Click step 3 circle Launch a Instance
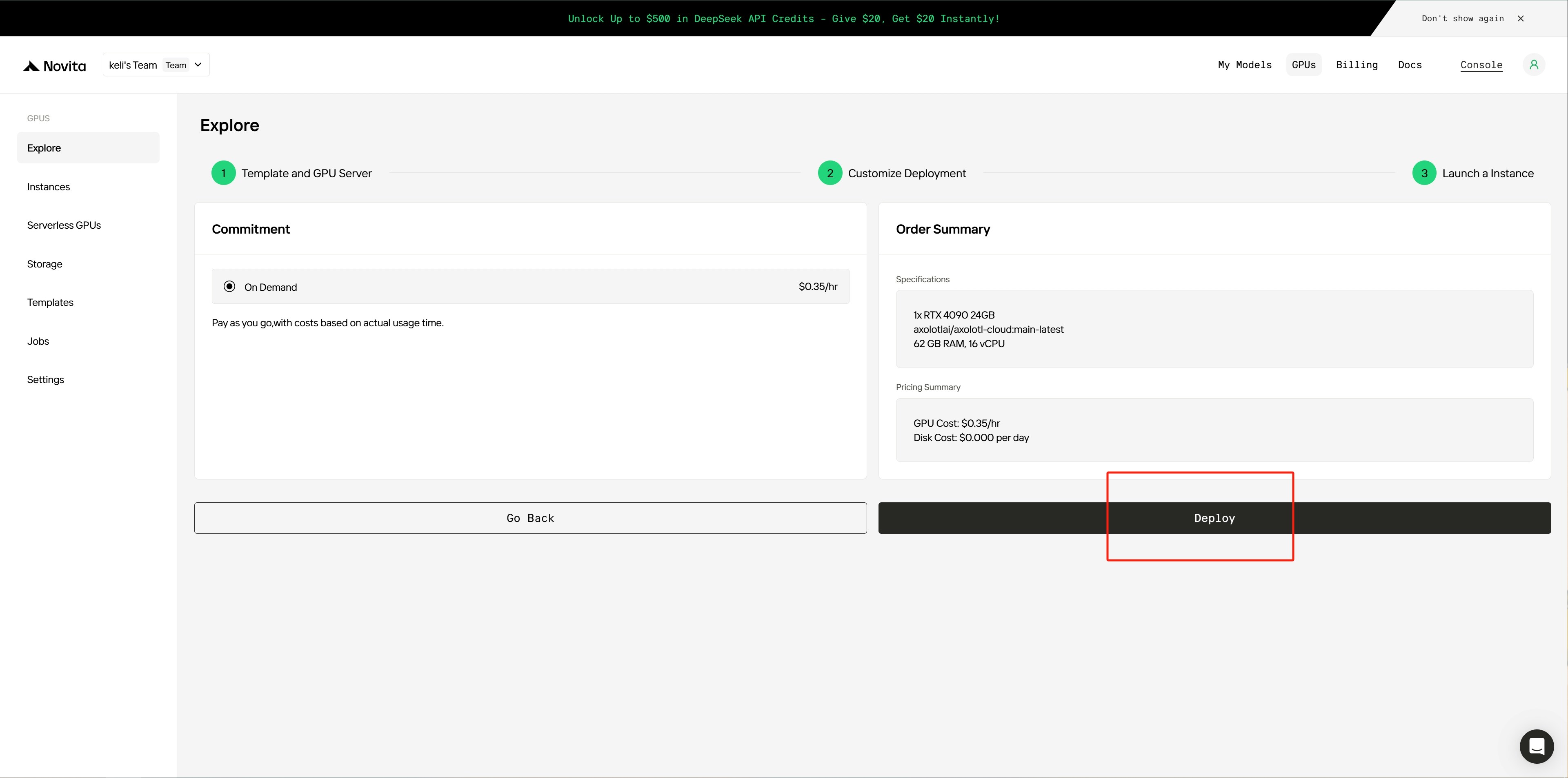 pyautogui.click(x=1424, y=173)
